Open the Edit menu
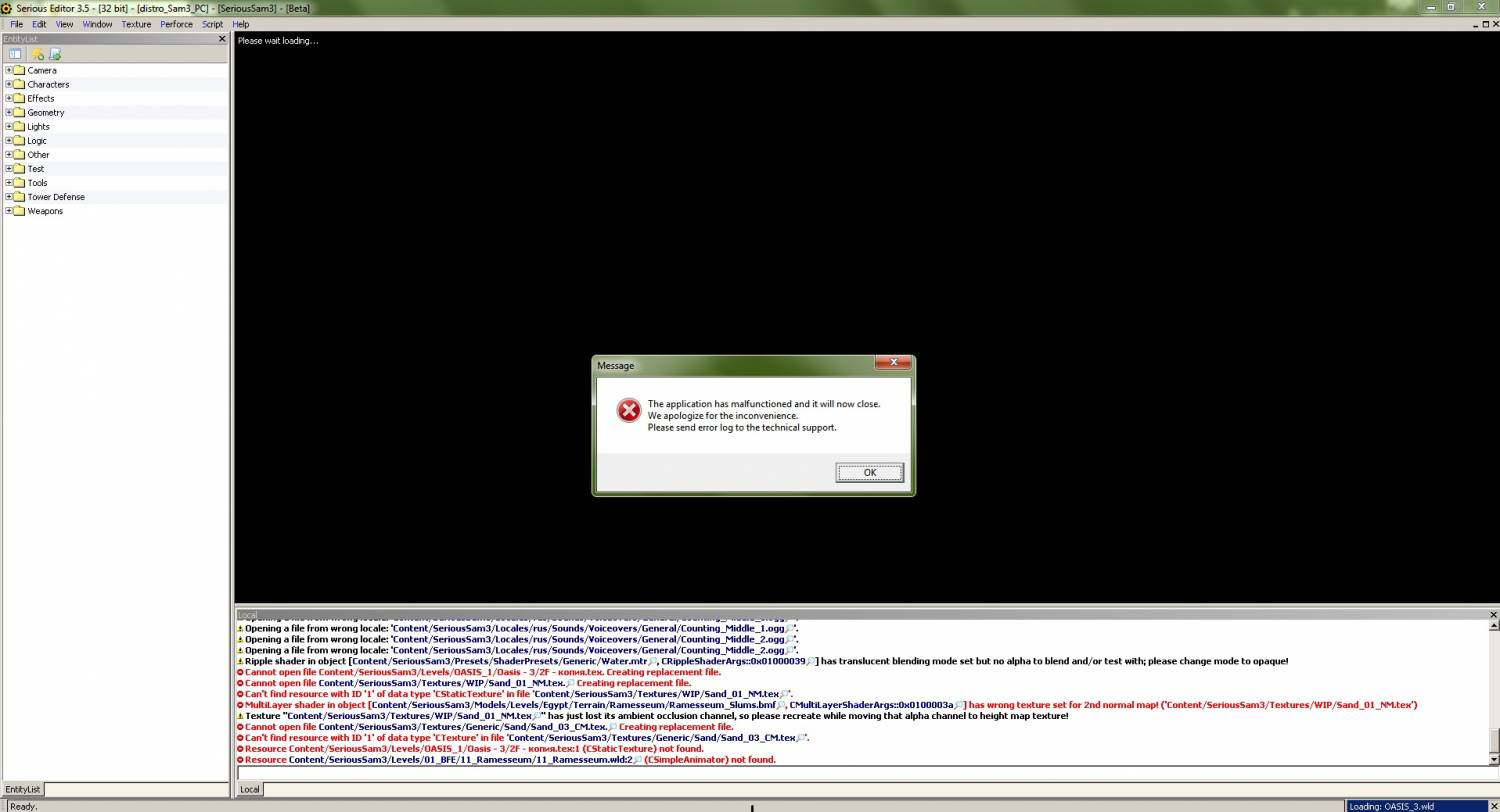The width and height of the screenshot is (1500, 812). 39,24
